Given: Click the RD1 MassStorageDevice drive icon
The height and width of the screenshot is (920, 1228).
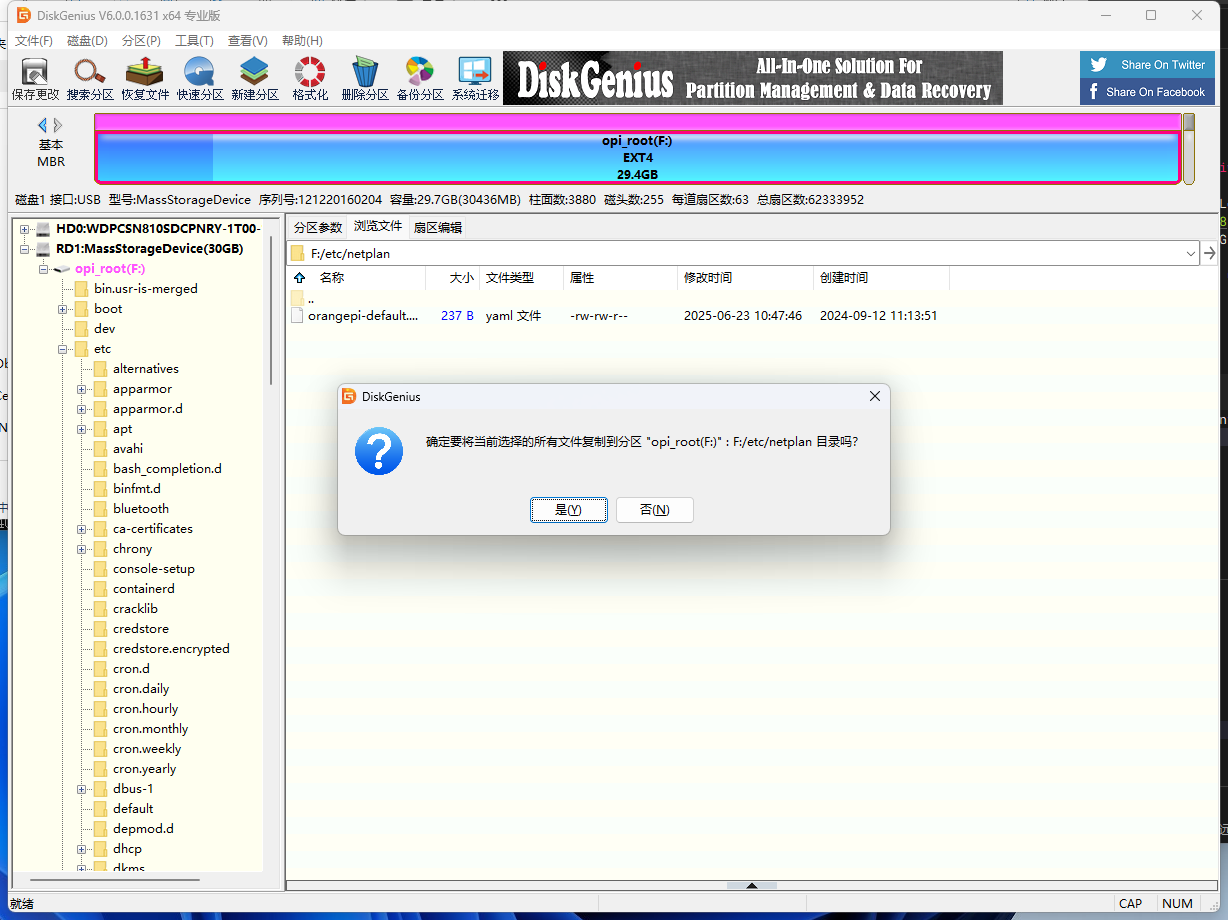Looking at the screenshot, I should tap(43, 249).
